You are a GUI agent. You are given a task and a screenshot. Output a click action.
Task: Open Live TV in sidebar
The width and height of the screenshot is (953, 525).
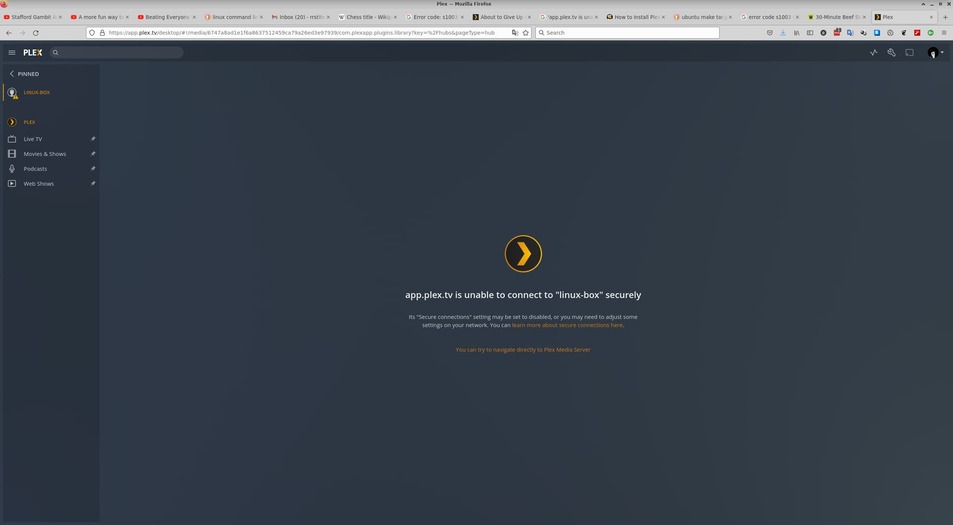(x=33, y=139)
